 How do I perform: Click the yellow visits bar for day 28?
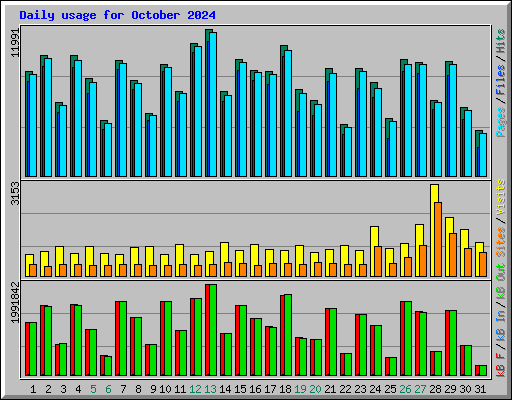(x=434, y=230)
